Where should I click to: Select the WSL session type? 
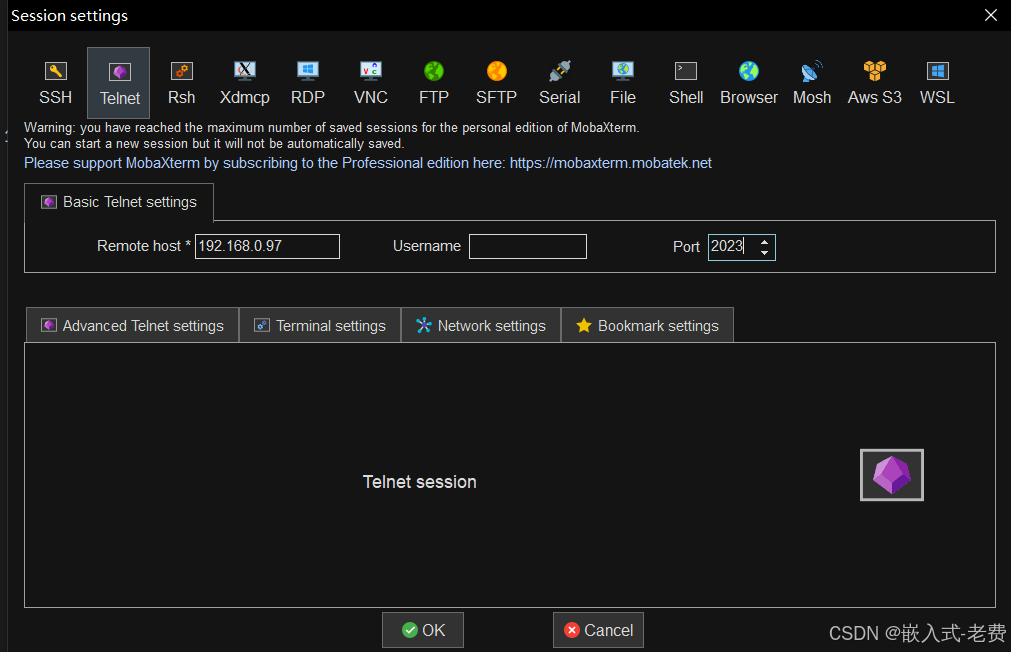937,83
